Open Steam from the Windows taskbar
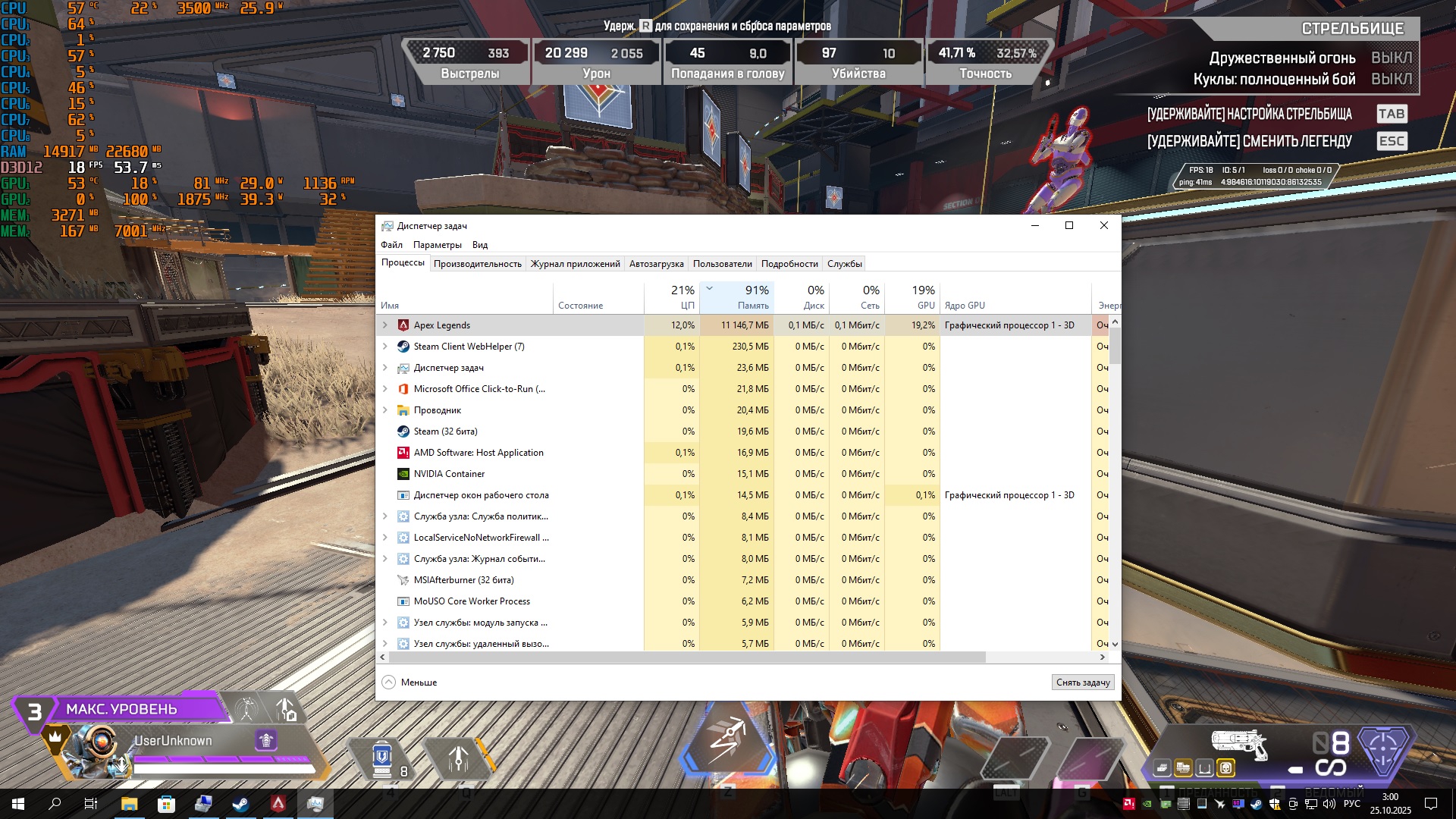 240,804
